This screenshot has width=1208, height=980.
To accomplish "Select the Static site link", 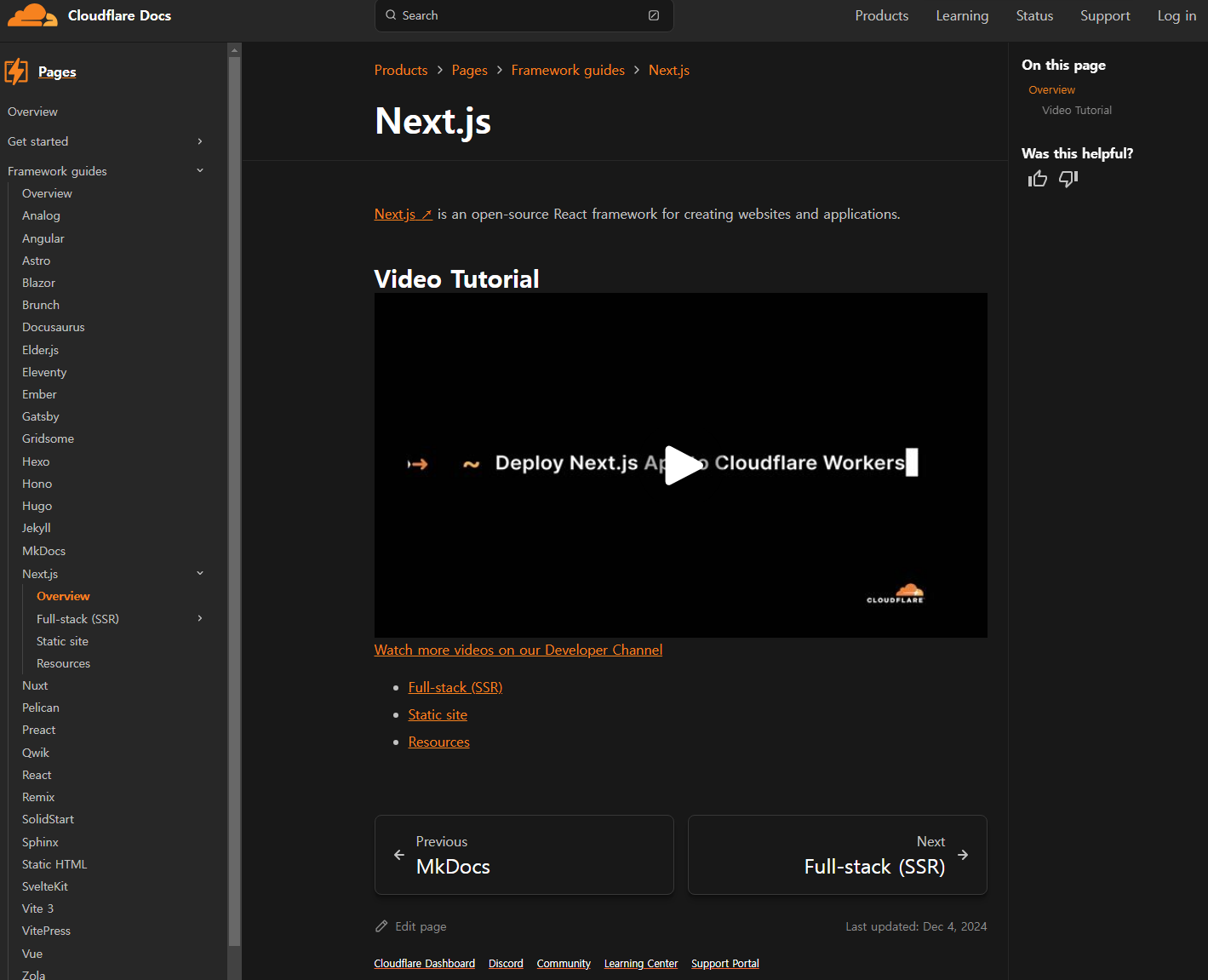I will tap(437, 714).
